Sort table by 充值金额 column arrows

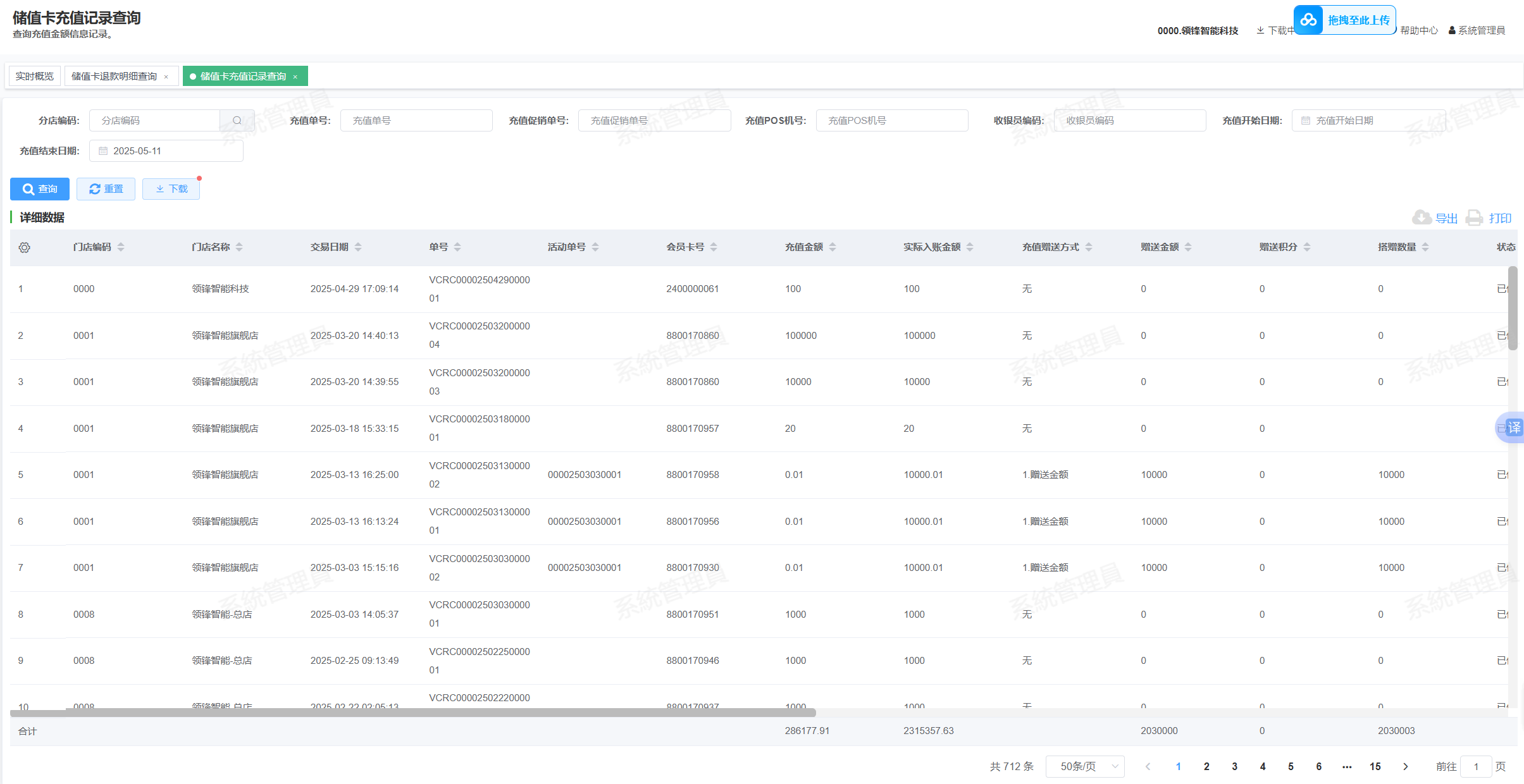pos(833,247)
